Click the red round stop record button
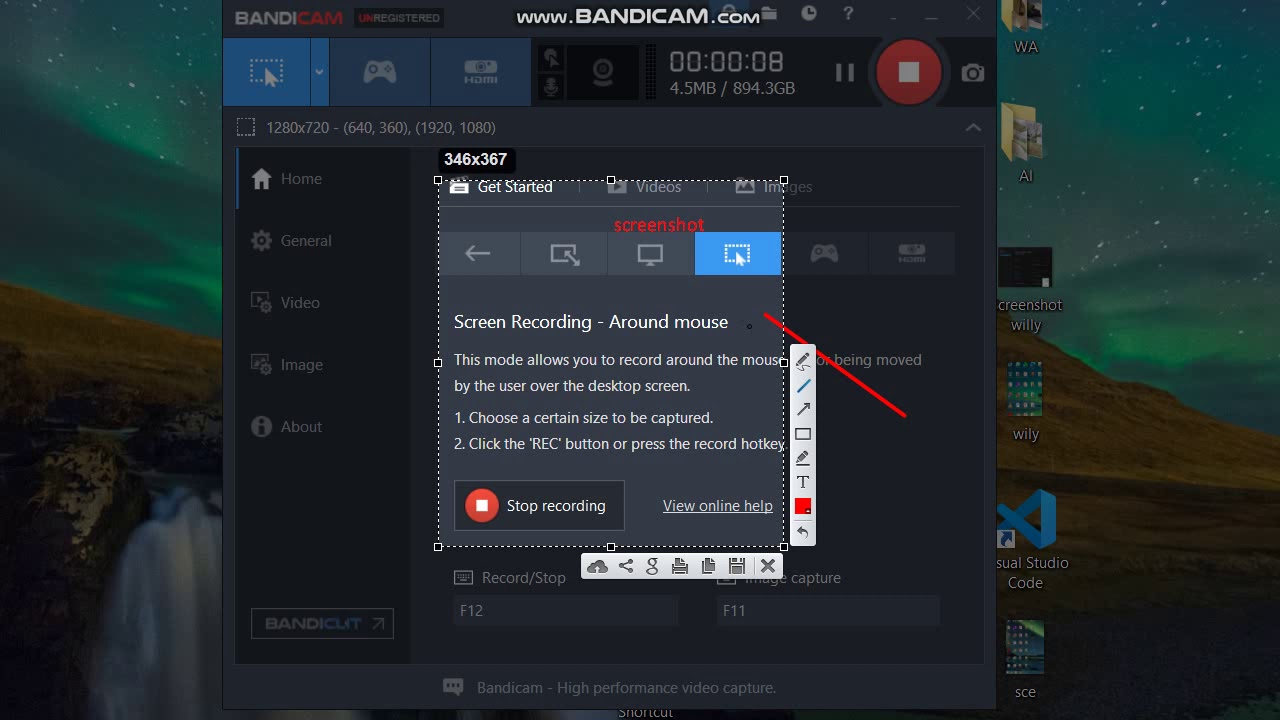 pyautogui.click(x=908, y=72)
